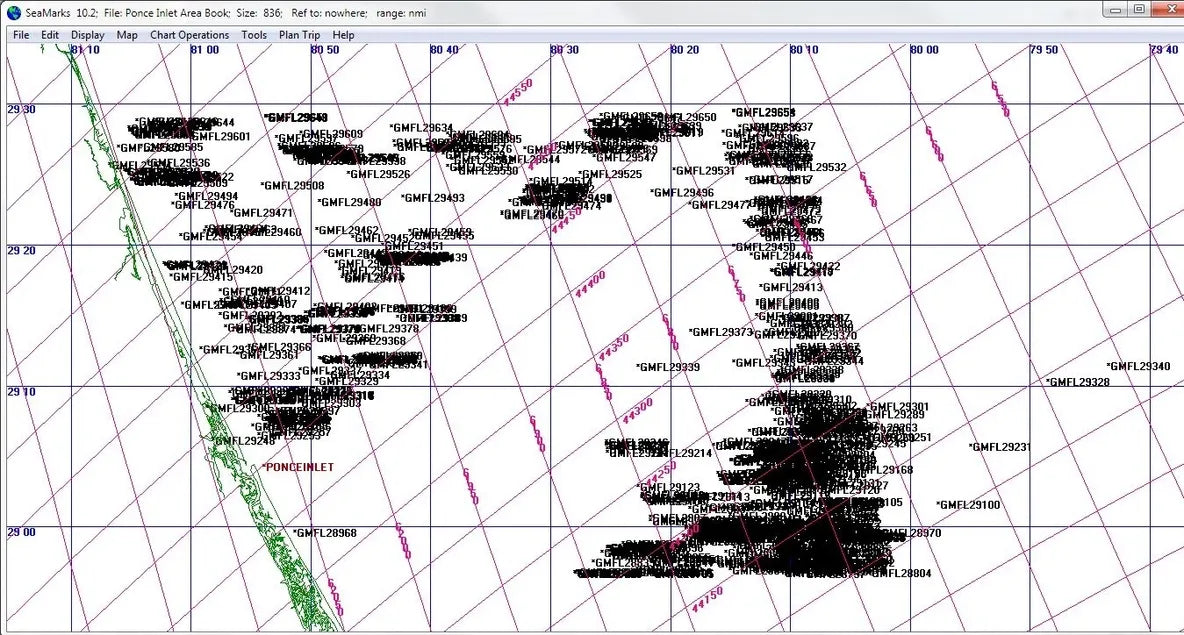The height and width of the screenshot is (635, 1184).
Task: Click the 29 20 latitude label
Action: pyautogui.click(x=21, y=250)
